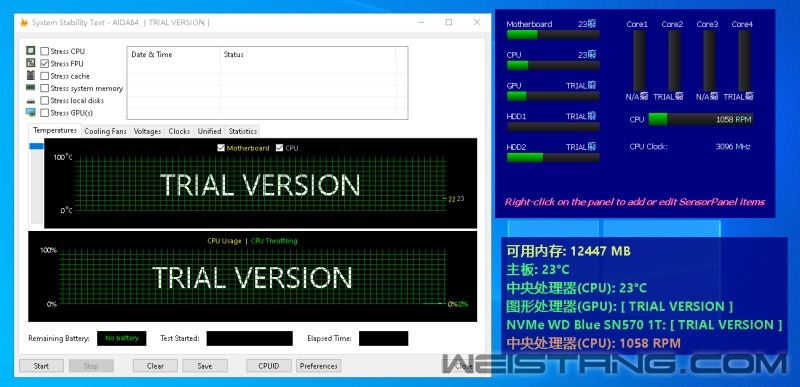Enable the Stress CPU checkbox
Image resolution: width=800 pixels, height=387 pixels.
(x=45, y=51)
